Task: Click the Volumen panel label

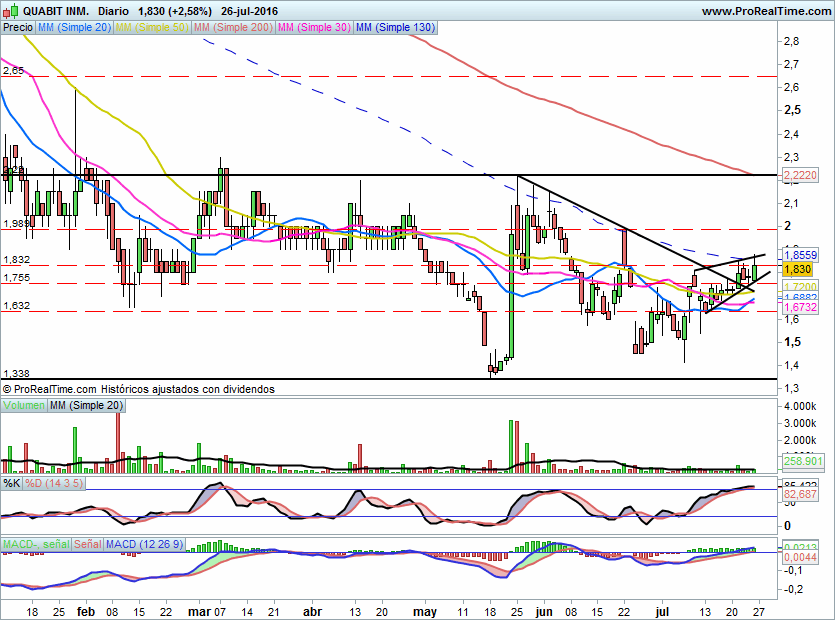Action: tap(23, 405)
